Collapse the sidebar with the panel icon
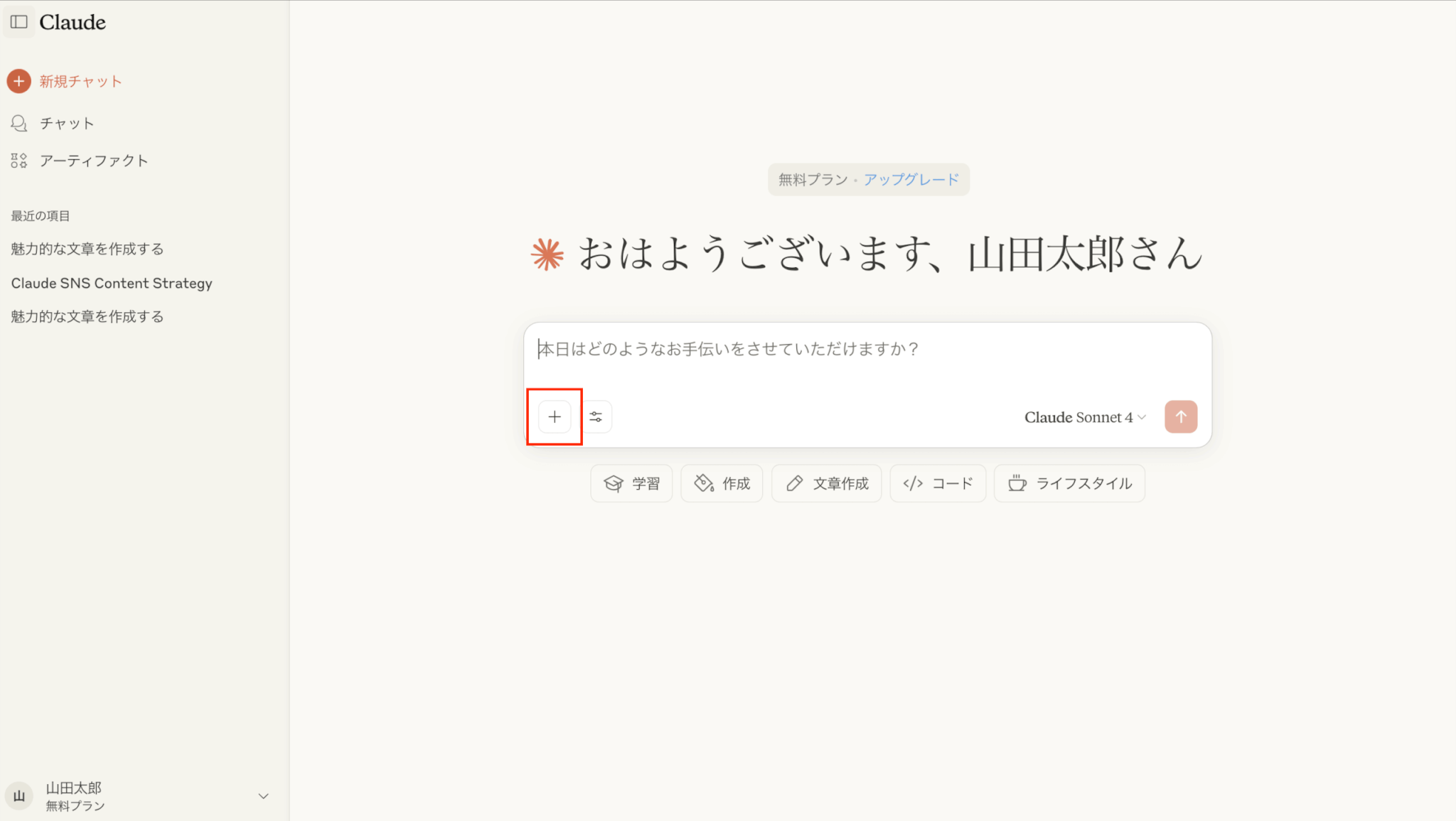 click(x=19, y=22)
